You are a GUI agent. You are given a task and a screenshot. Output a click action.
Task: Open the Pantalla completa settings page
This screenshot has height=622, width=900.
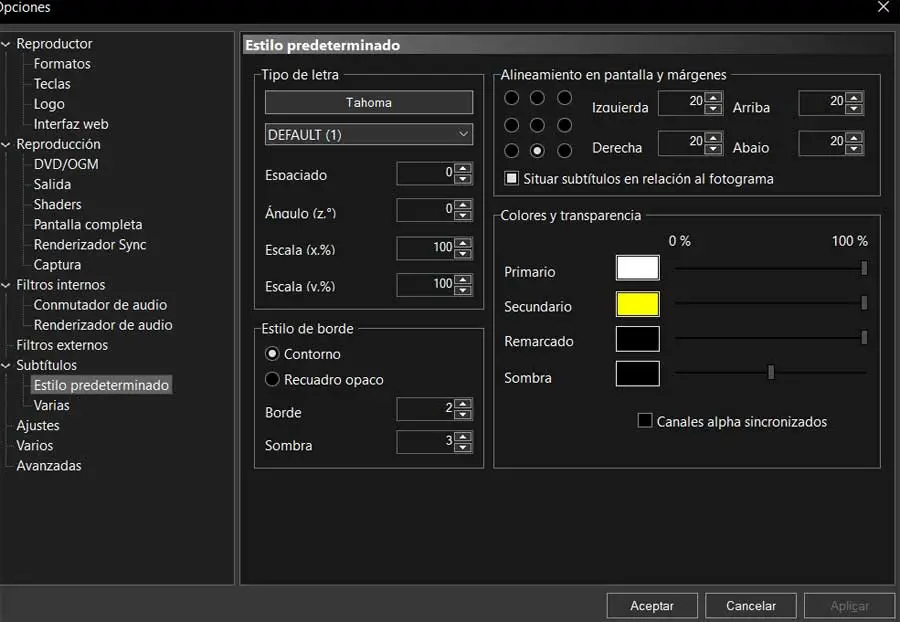coord(88,225)
